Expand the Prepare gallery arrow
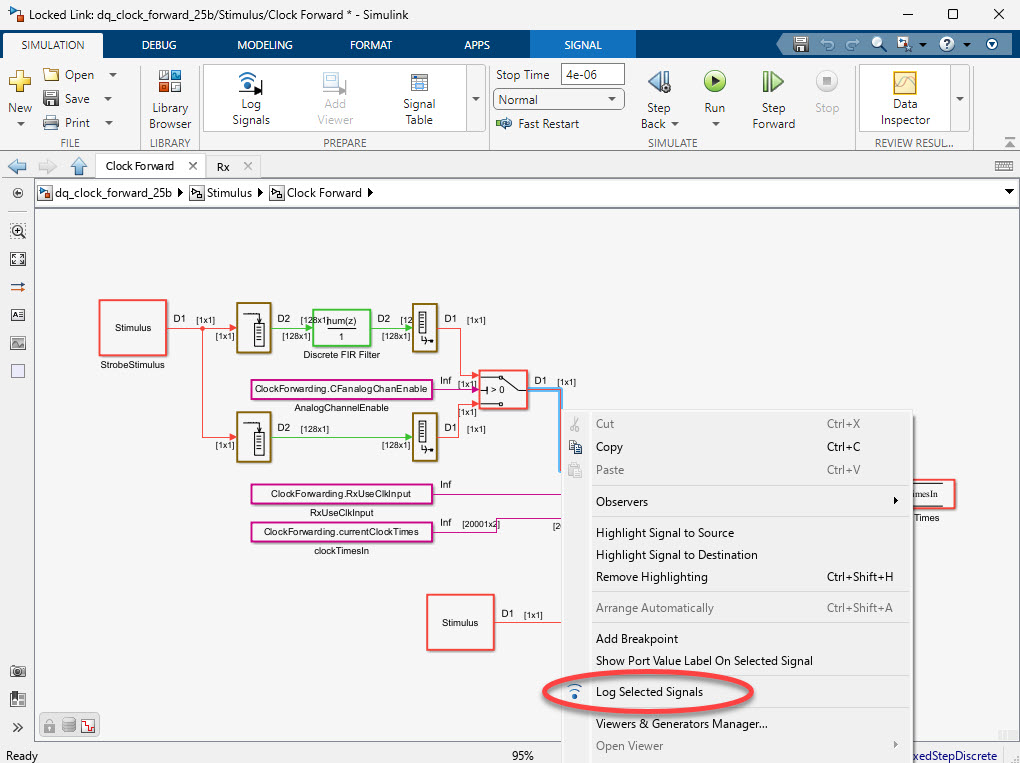The image size is (1020, 763). click(474, 99)
